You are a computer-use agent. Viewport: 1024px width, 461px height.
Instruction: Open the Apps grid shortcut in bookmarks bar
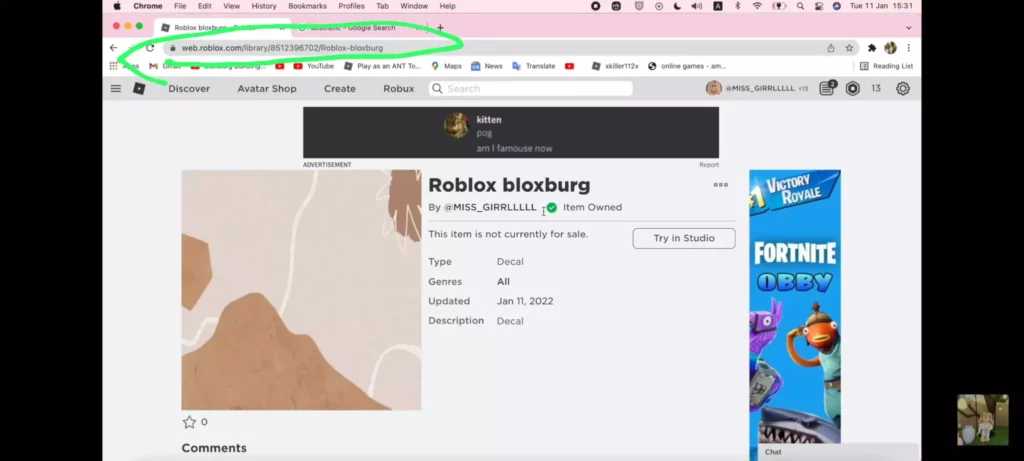coord(124,66)
